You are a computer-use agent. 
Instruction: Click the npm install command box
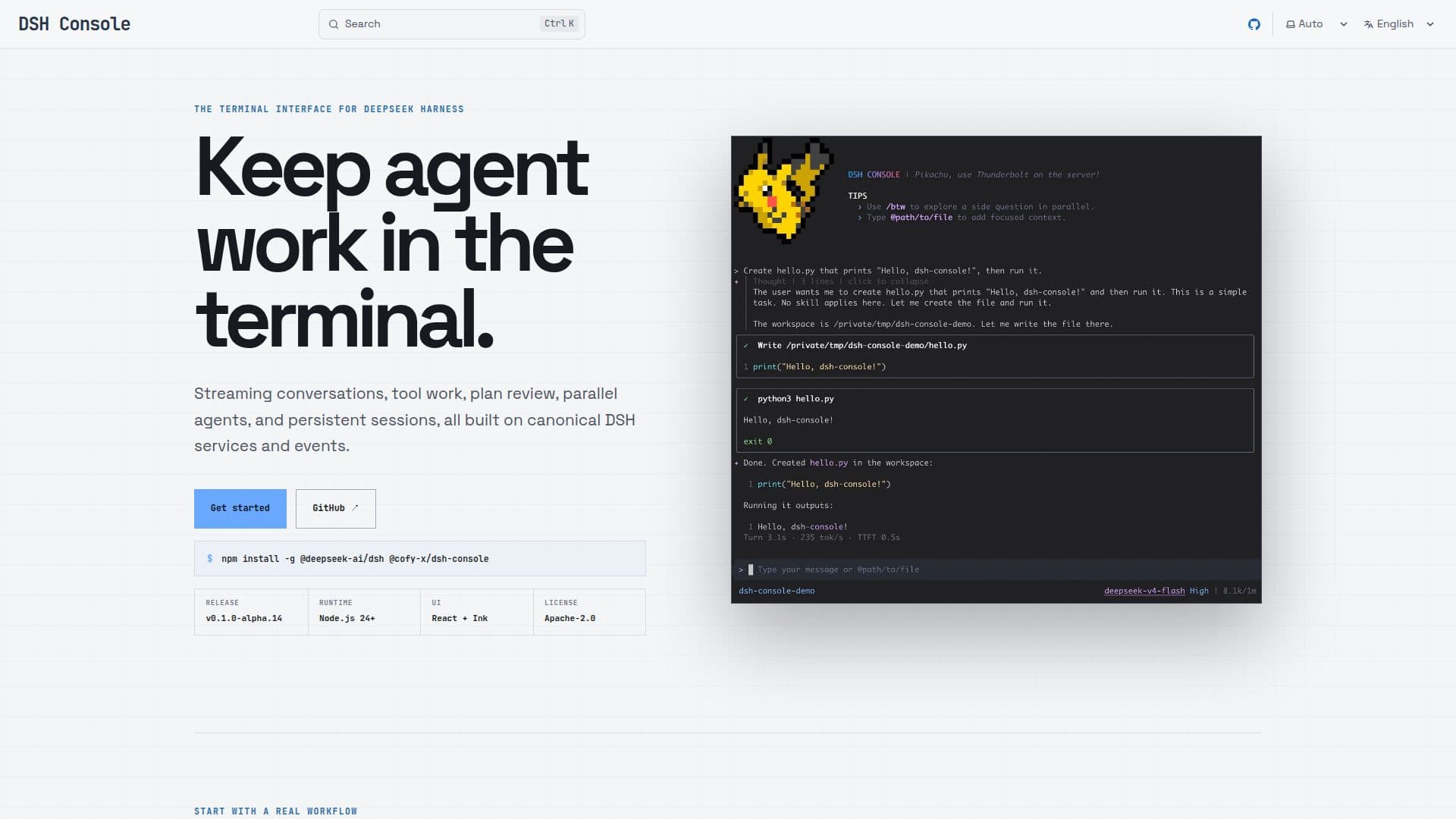(x=419, y=559)
